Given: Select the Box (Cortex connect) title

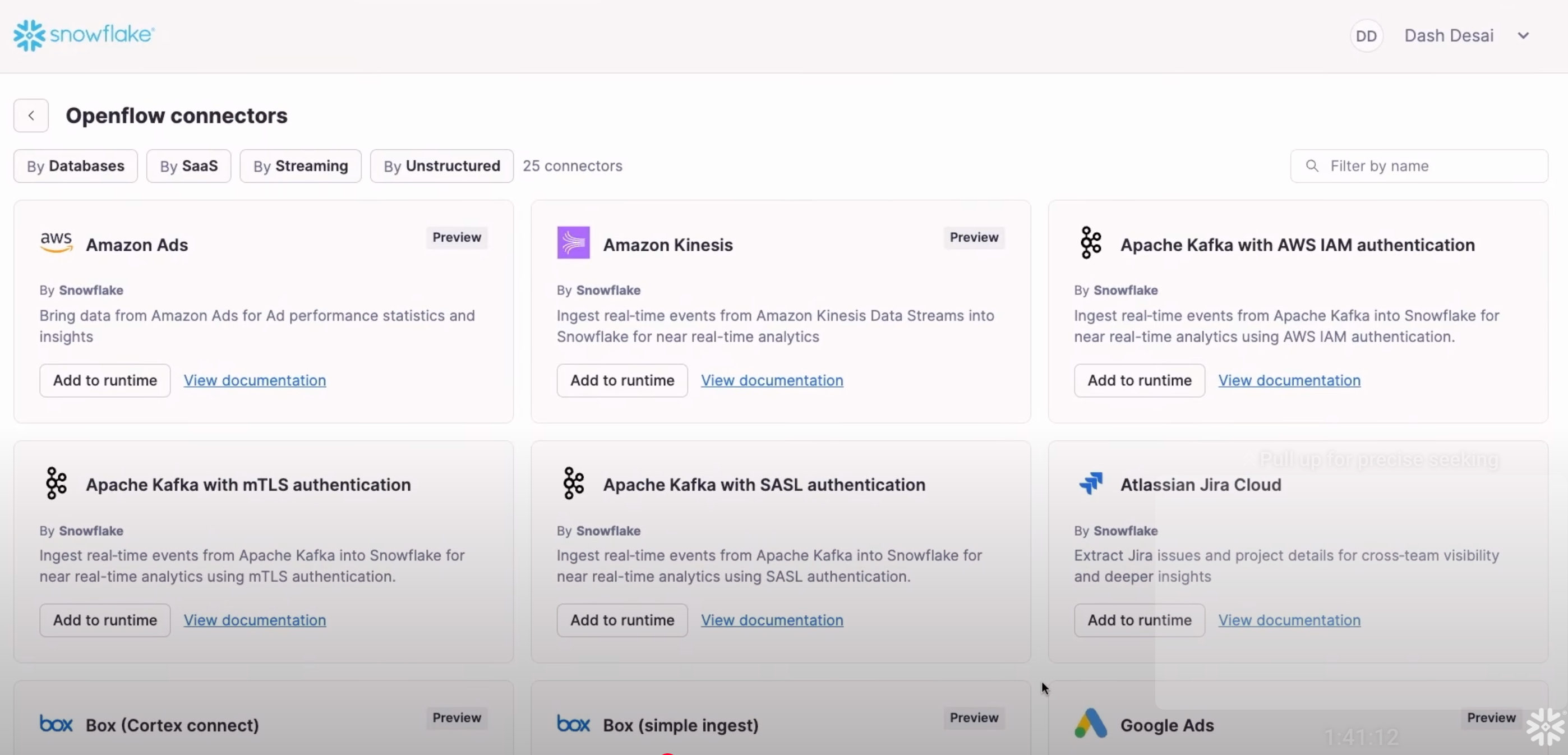Looking at the screenshot, I should (x=172, y=725).
